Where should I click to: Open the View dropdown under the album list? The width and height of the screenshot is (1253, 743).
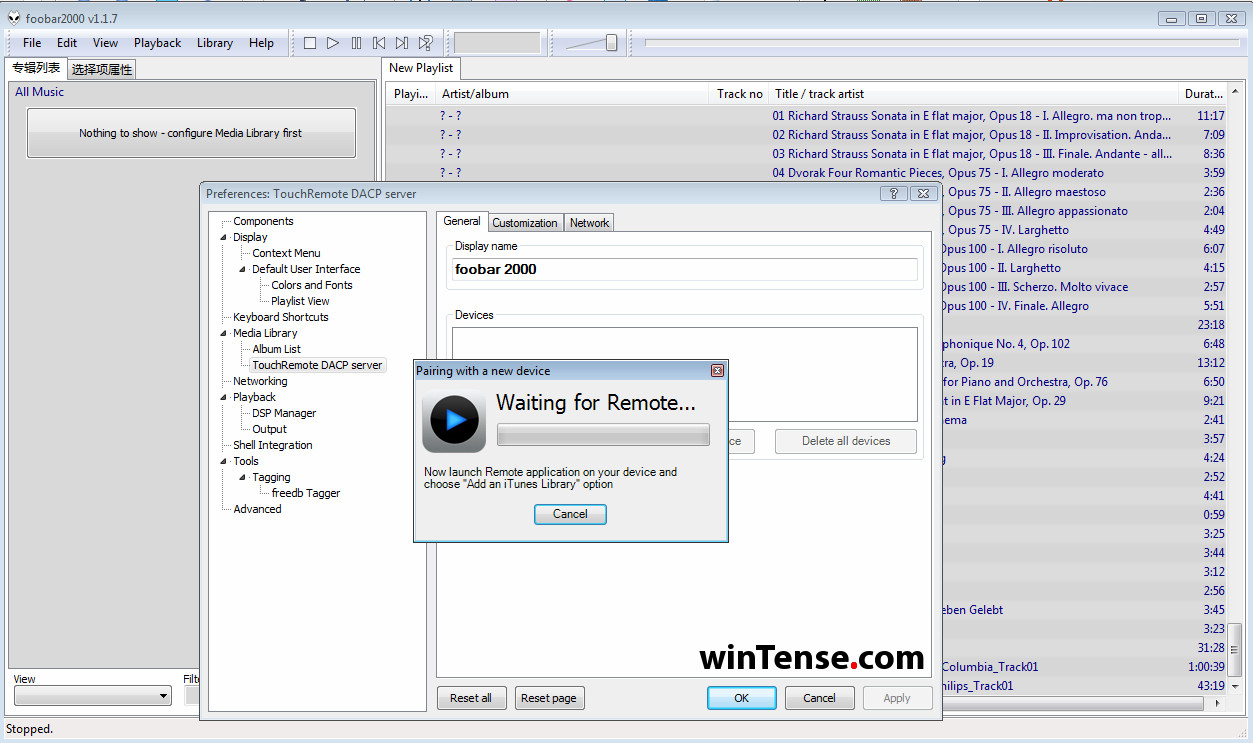pos(92,696)
